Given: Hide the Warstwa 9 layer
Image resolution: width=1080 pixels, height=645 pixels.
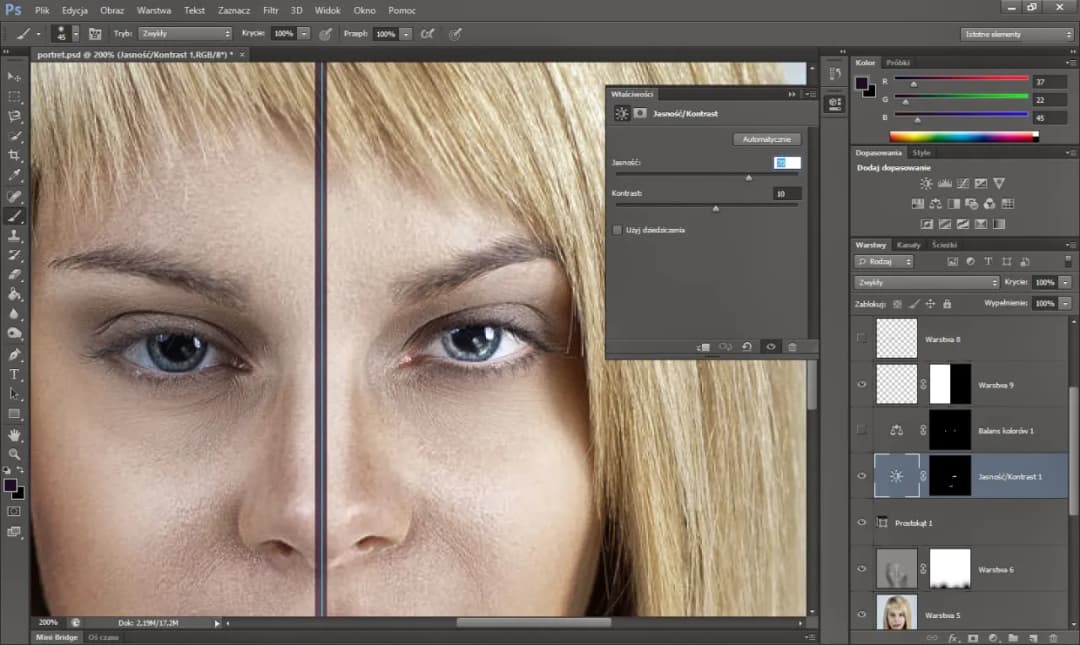Looking at the screenshot, I should click(x=861, y=384).
